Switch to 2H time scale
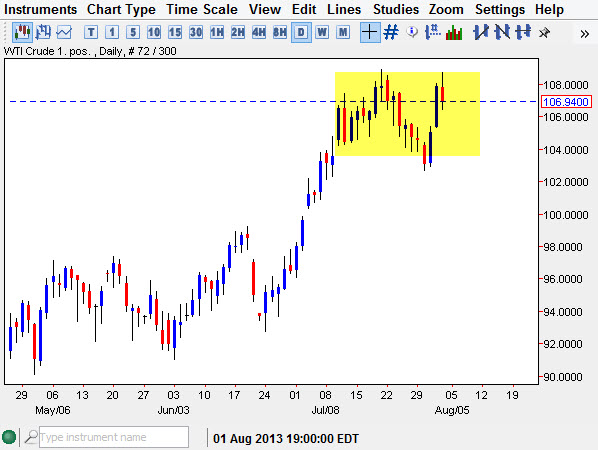This screenshot has width=598, height=450. tap(238, 32)
